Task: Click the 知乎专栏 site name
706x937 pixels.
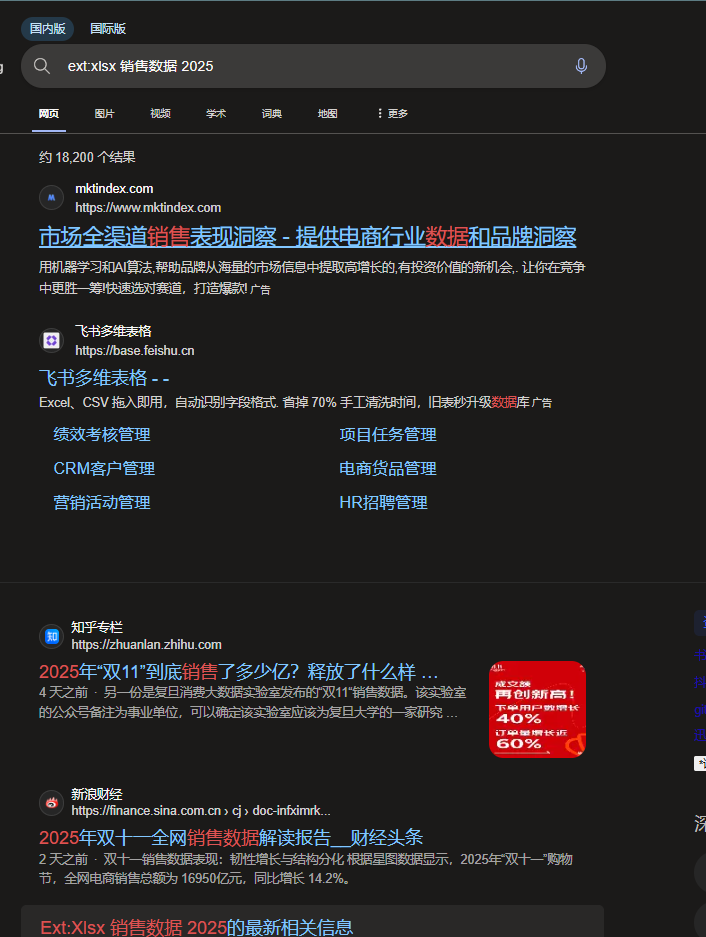Action: coord(97,627)
